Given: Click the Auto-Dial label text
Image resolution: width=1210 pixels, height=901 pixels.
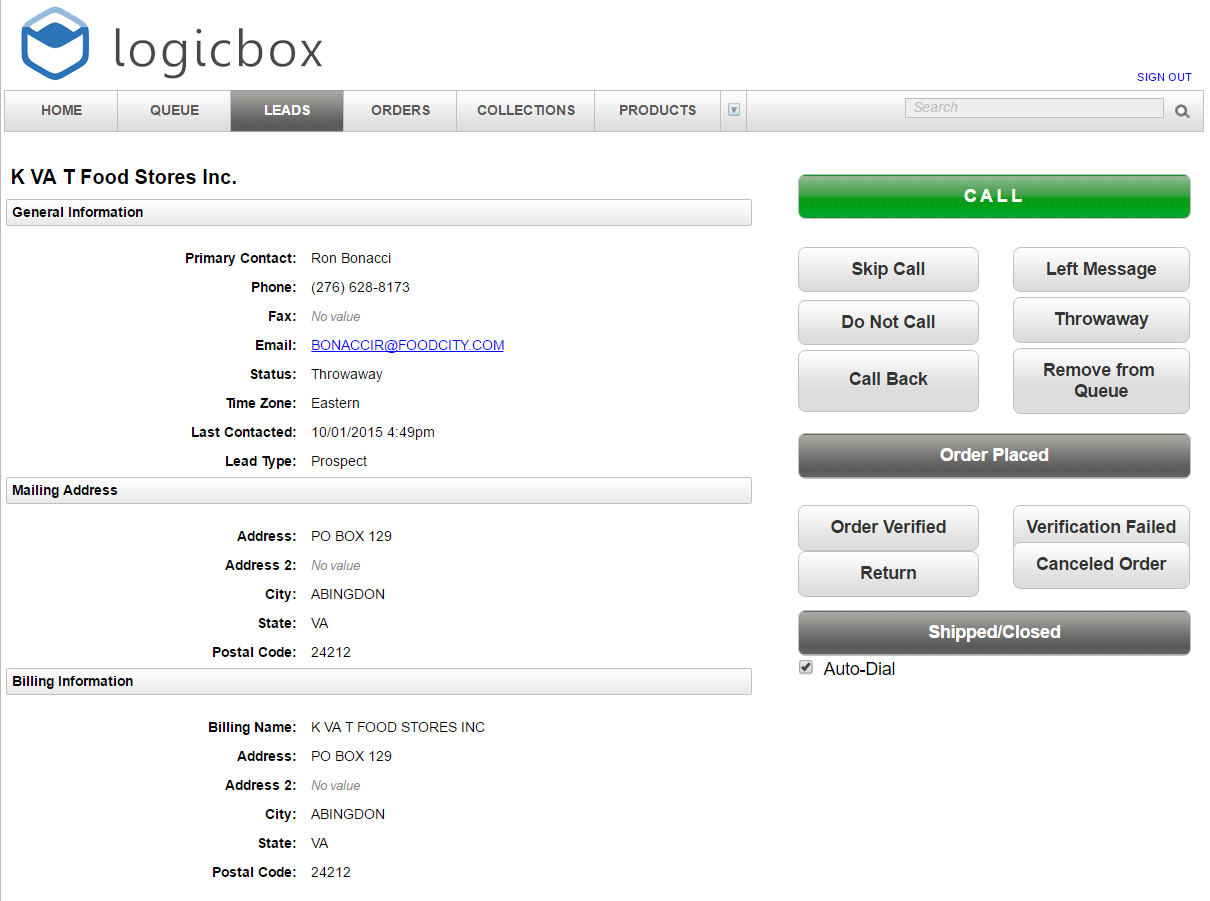Looking at the screenshot, I should [x=859, y=669].
